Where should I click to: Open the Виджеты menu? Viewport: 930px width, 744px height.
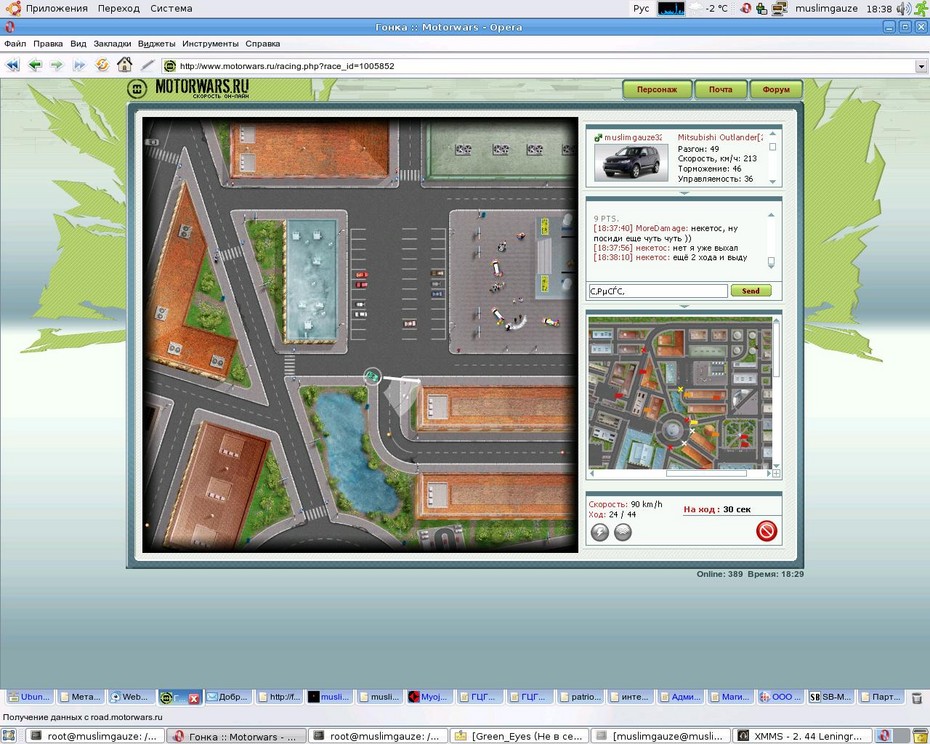(x=157, y=44)
